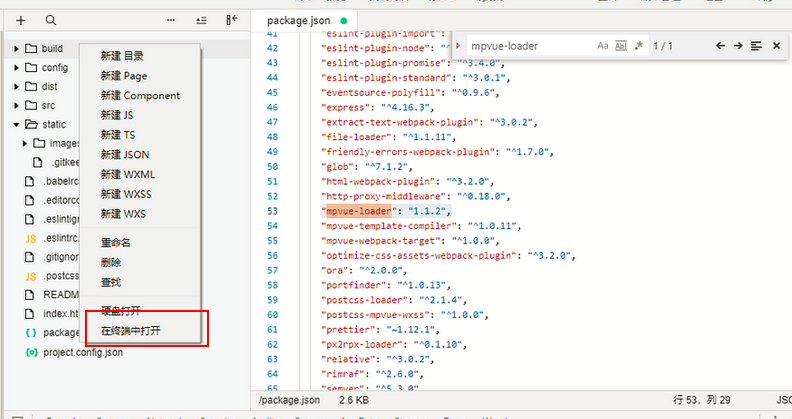Expand the config folder arrow
The image size is (792, 419).
click(x=16, y=68)
